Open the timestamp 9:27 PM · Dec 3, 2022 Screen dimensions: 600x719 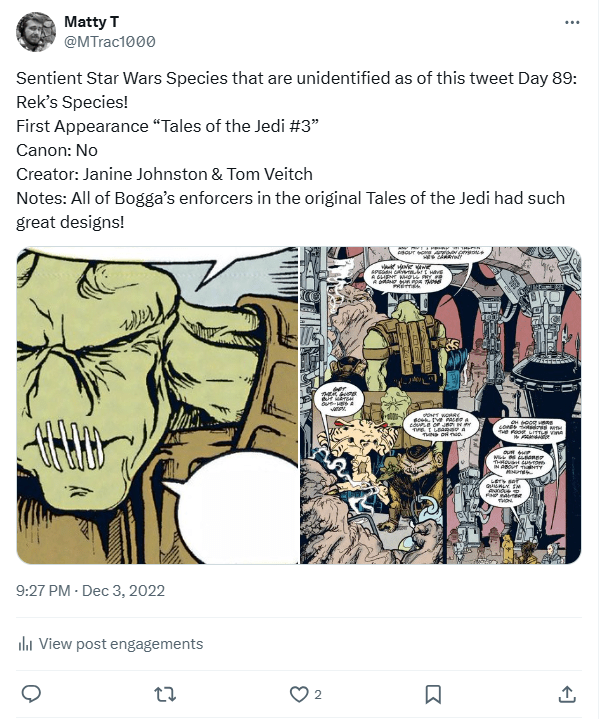pos(90,591)
